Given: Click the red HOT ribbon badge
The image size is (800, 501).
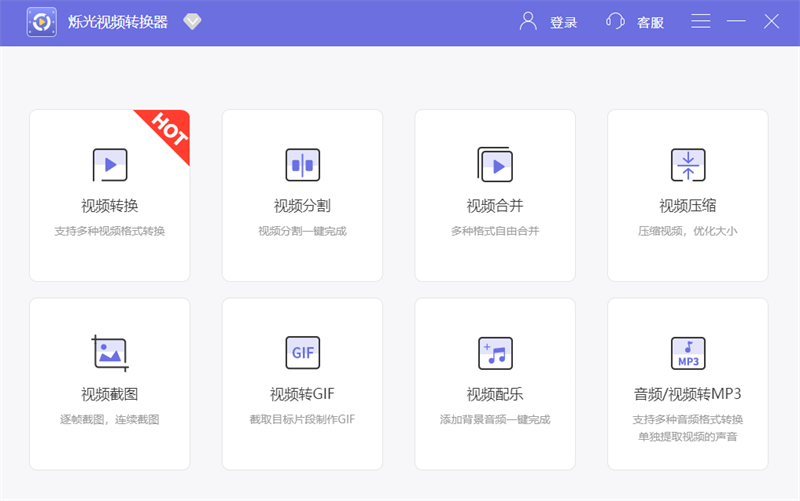Looking at the screenshot, I should [169, 130].
